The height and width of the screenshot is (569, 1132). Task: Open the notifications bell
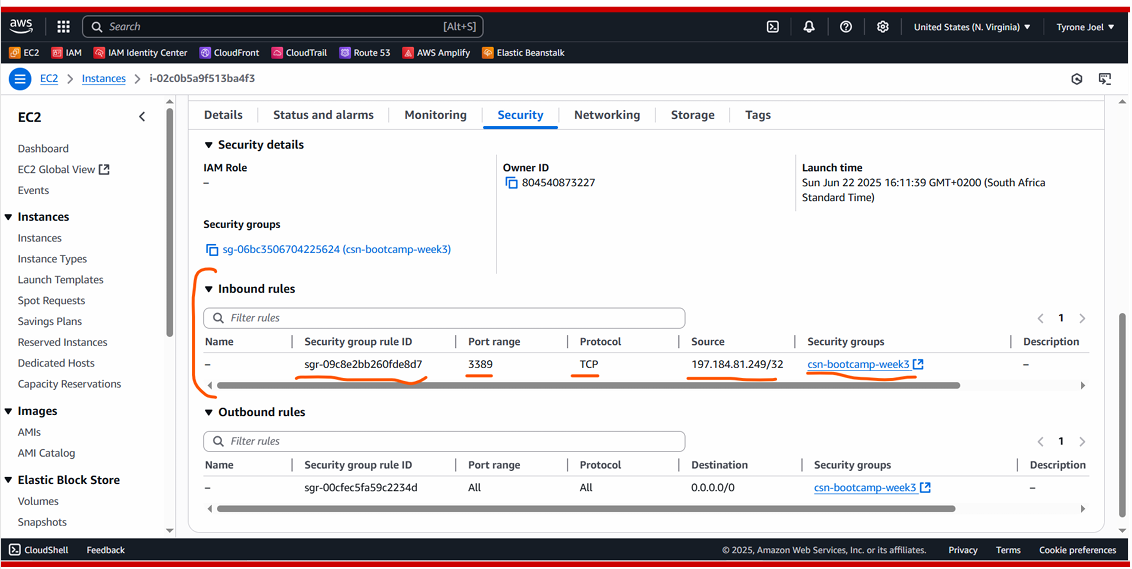coord(809,27)
